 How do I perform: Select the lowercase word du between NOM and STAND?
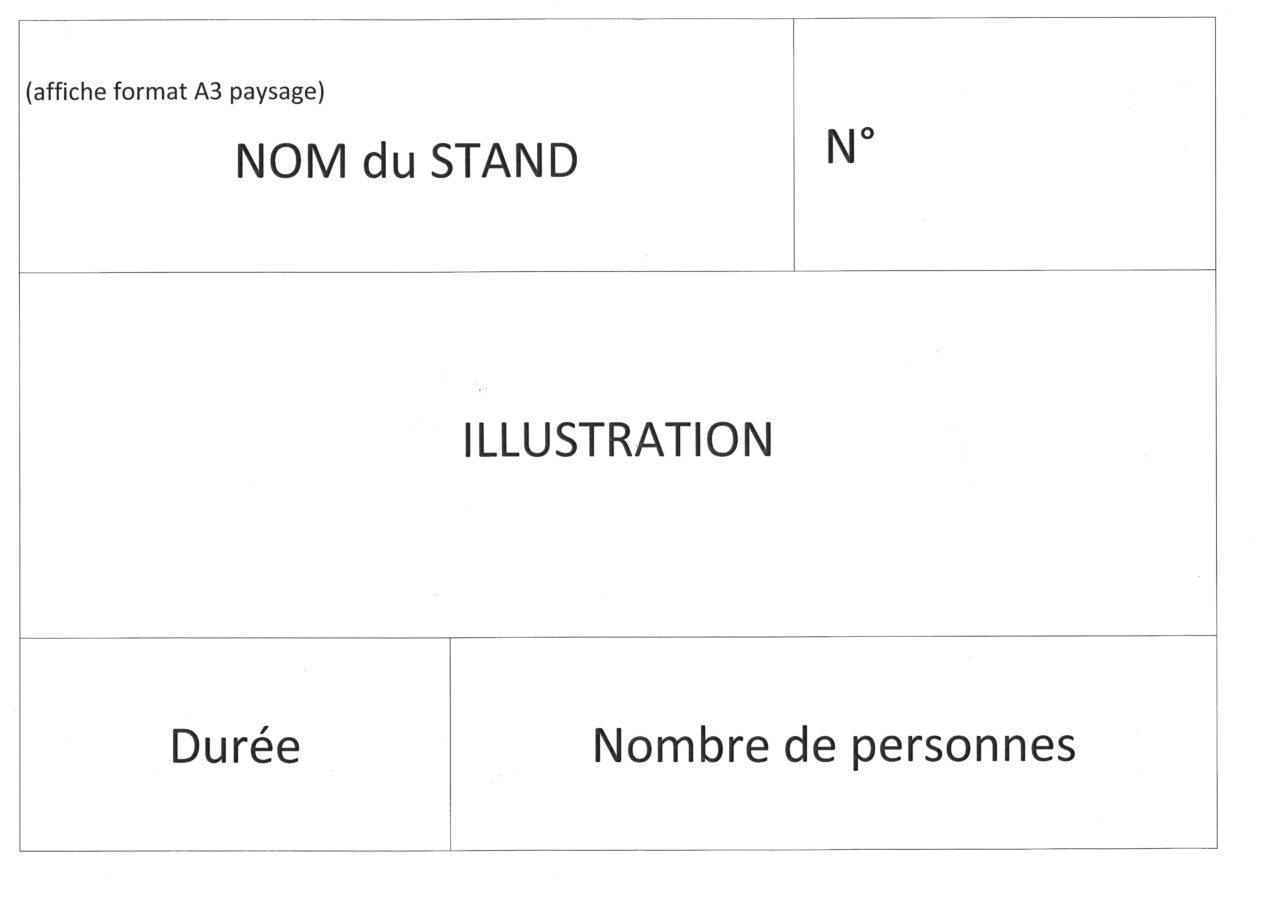(389, 161)
